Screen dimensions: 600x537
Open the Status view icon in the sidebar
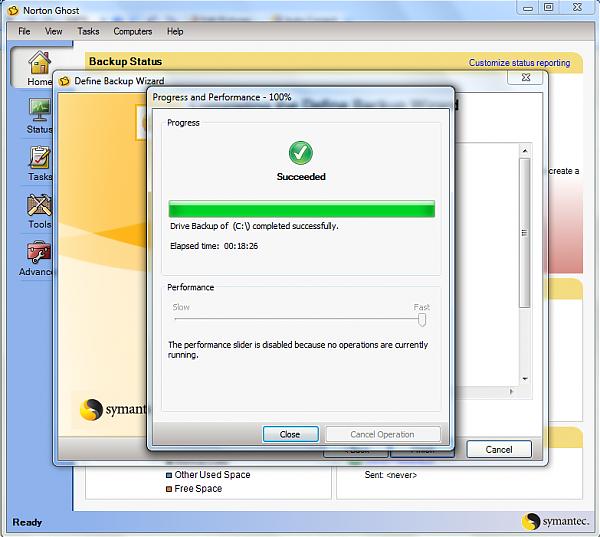pos(39,110)
